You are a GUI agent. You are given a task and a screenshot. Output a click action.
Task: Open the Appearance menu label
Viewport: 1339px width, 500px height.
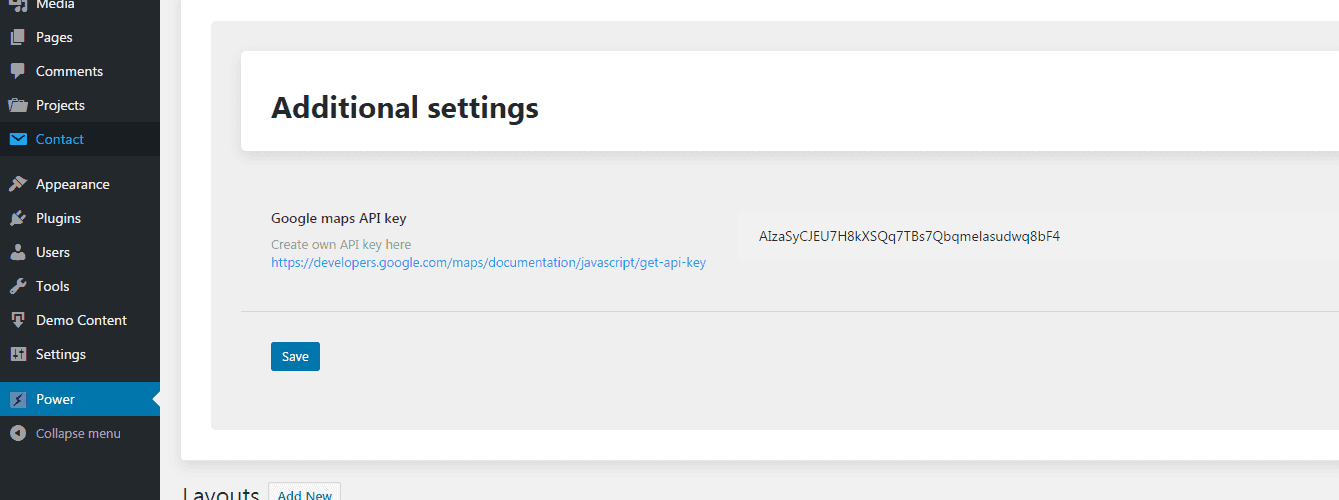[x=72, y=185]
